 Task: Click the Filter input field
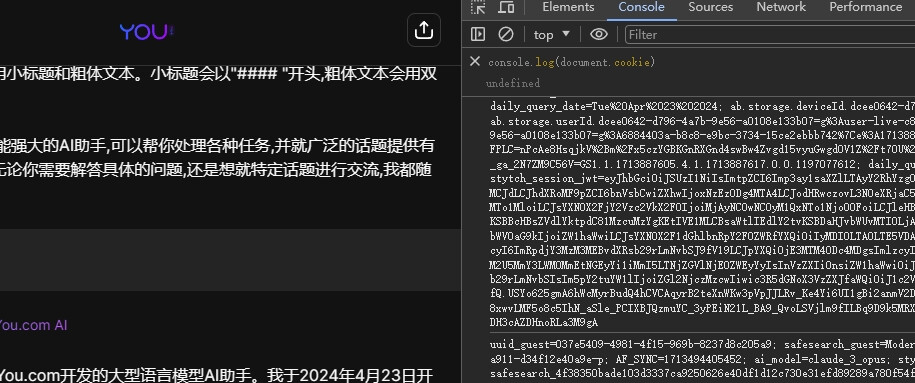770,34
